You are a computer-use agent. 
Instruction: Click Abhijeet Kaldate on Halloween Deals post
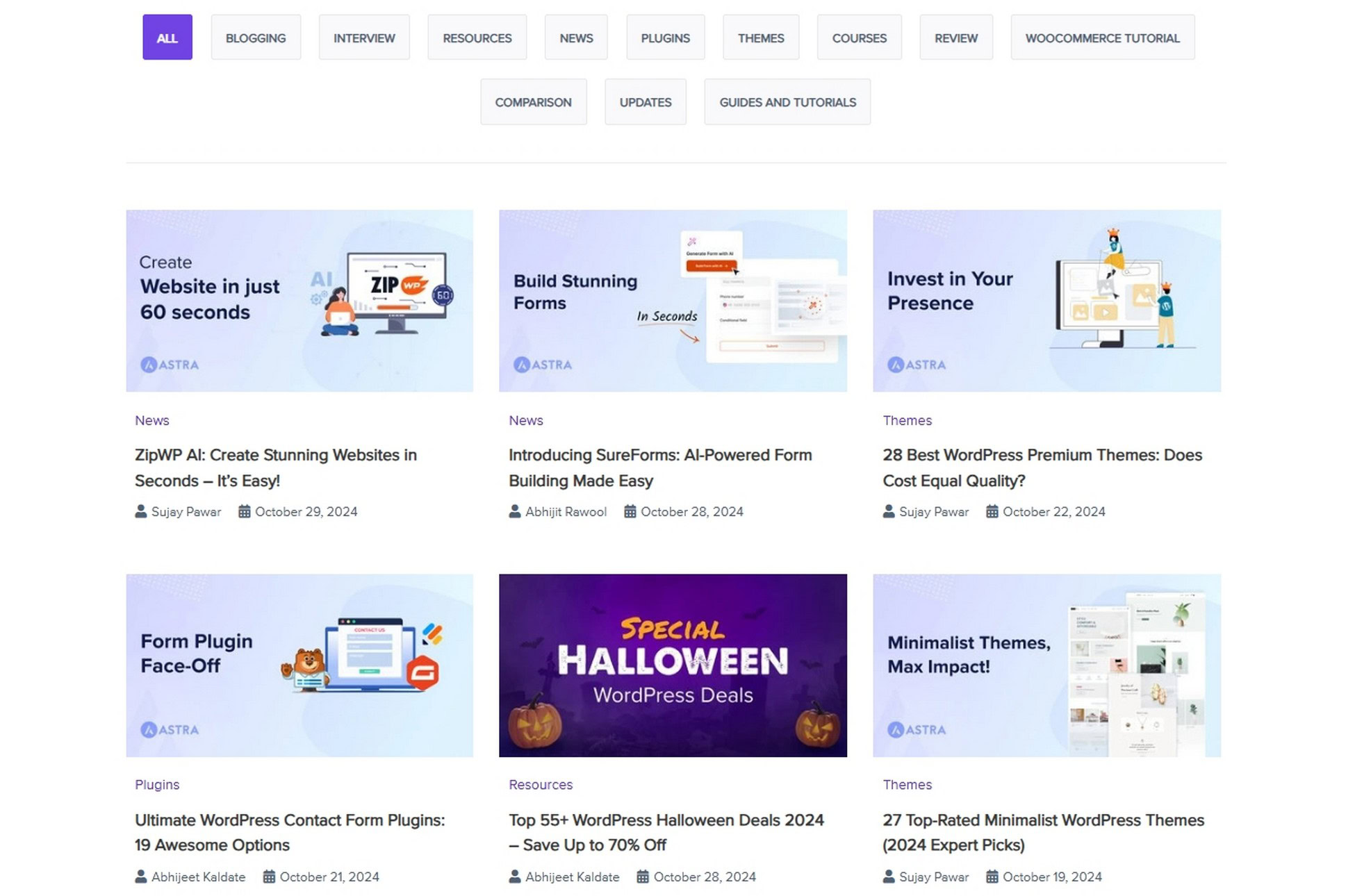pos(573,877)
